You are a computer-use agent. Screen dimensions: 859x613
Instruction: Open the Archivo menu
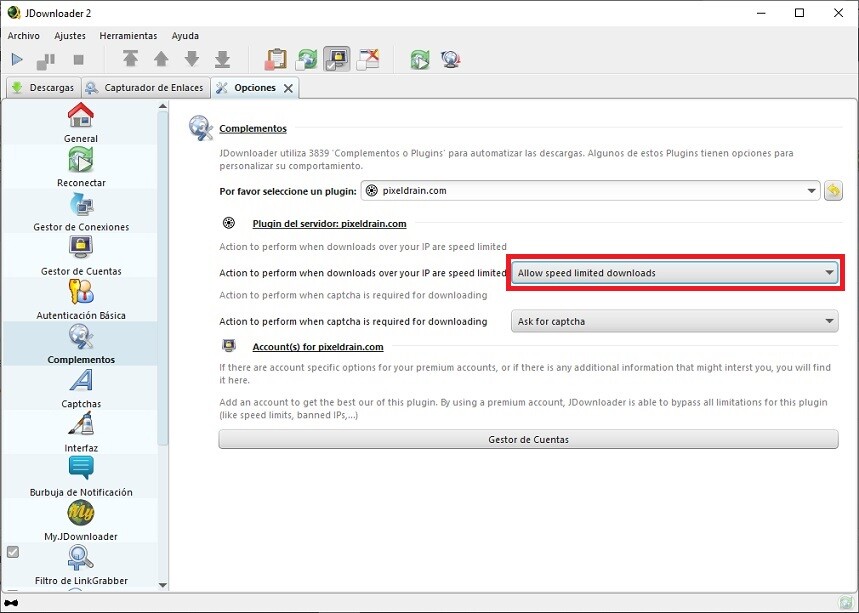point(24,36)
